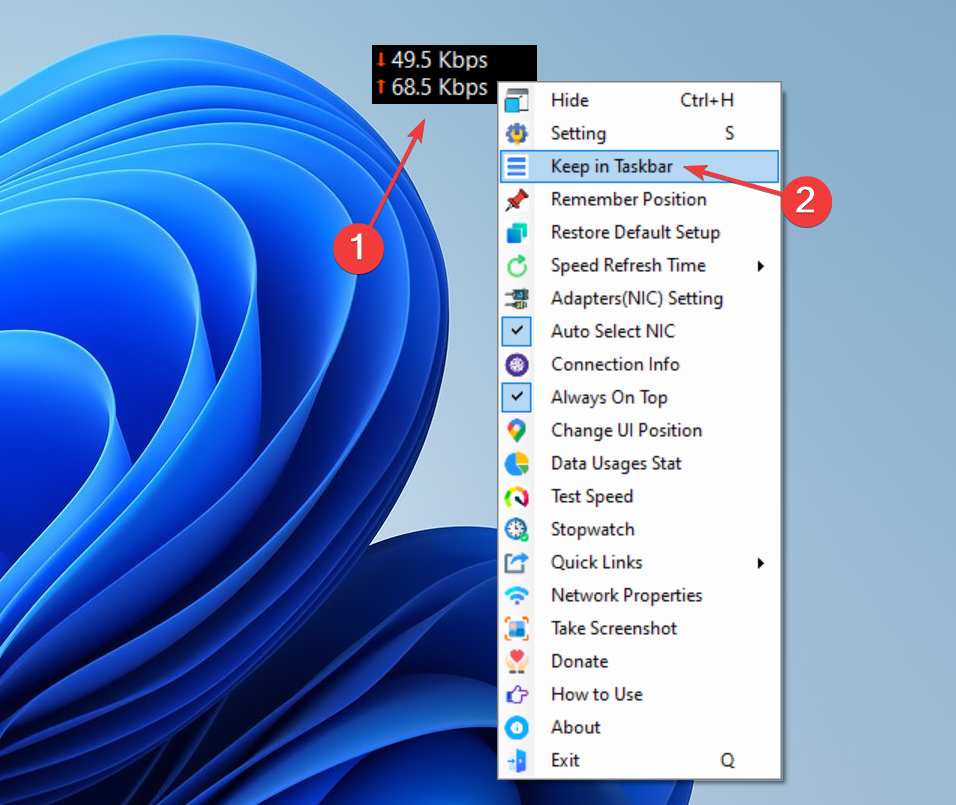Screen dimensions: 956x805
Task: Open Connection Info menu entry
Action: coord(640,364)
